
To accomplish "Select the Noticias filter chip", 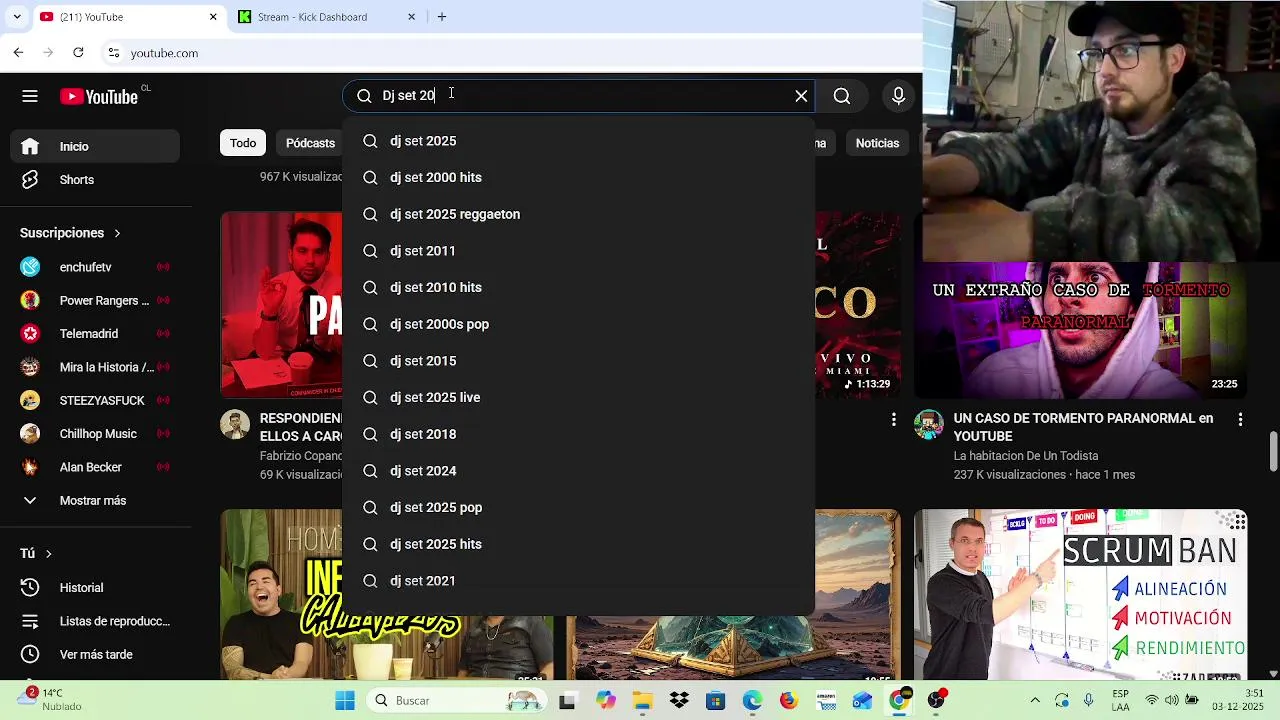I will point(877,143).
